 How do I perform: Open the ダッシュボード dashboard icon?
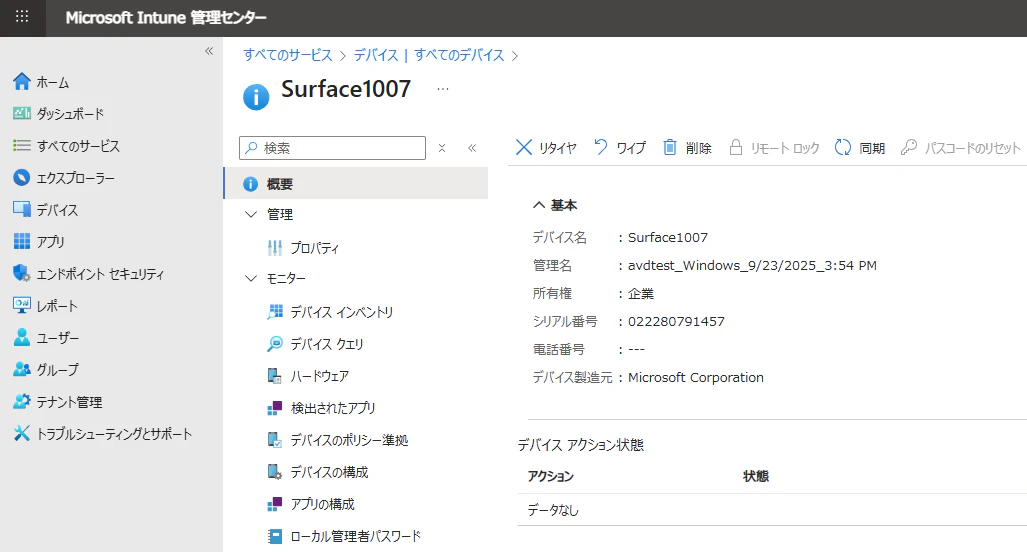click(22, 113)
